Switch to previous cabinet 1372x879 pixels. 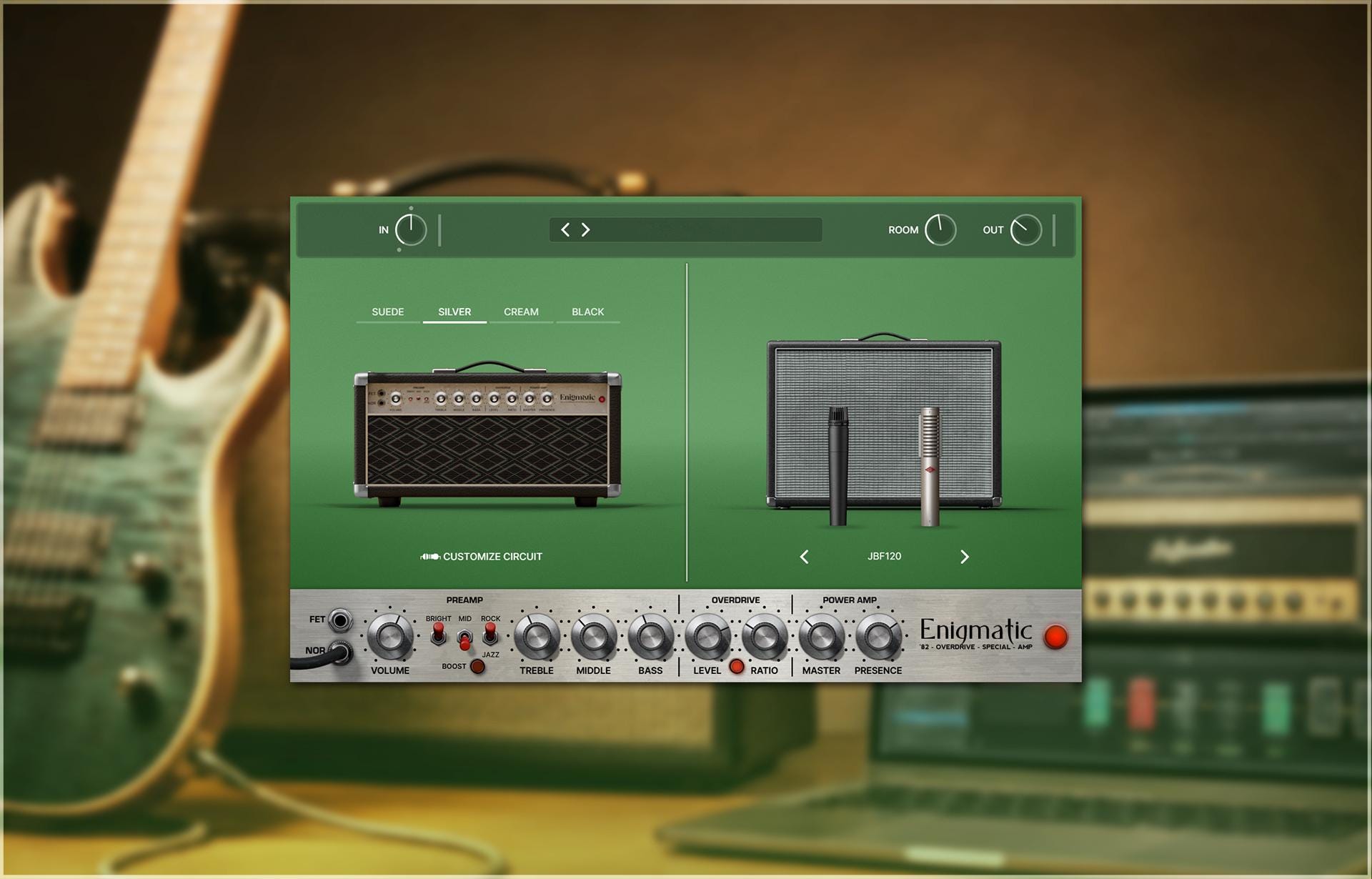point(805,557)
